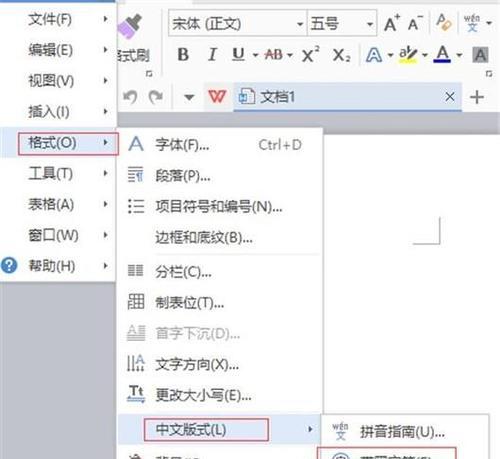The width and height of the screenshot is (500, 459).
Task: Toggle Bold formatting button
Action: [x=183, y=55]
